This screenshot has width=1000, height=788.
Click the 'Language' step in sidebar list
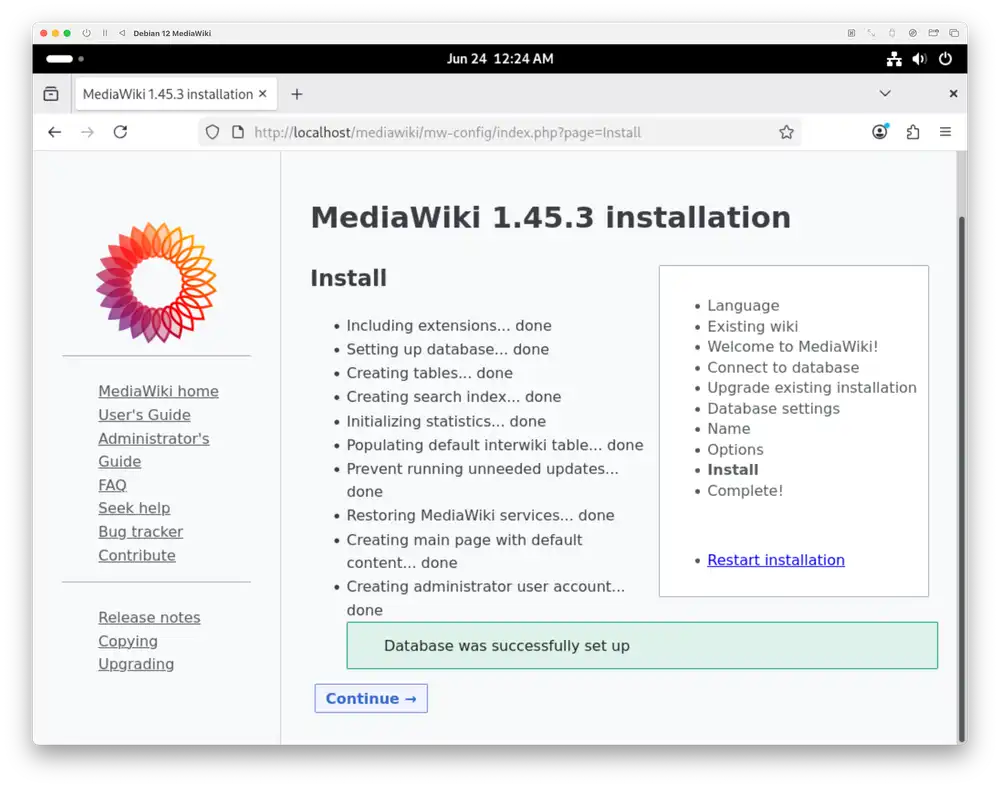tap(743, 306)
